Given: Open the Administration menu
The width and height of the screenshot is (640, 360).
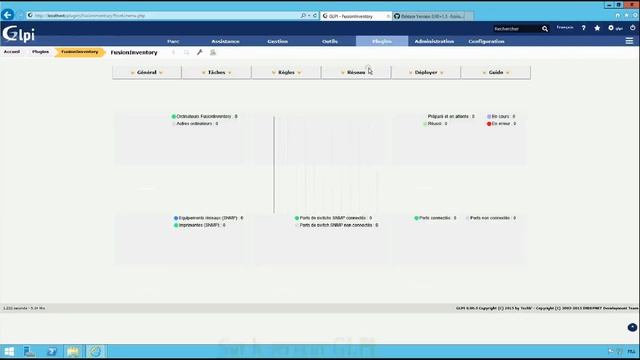Looking at the screenshot, I should (x=434, y=41).
